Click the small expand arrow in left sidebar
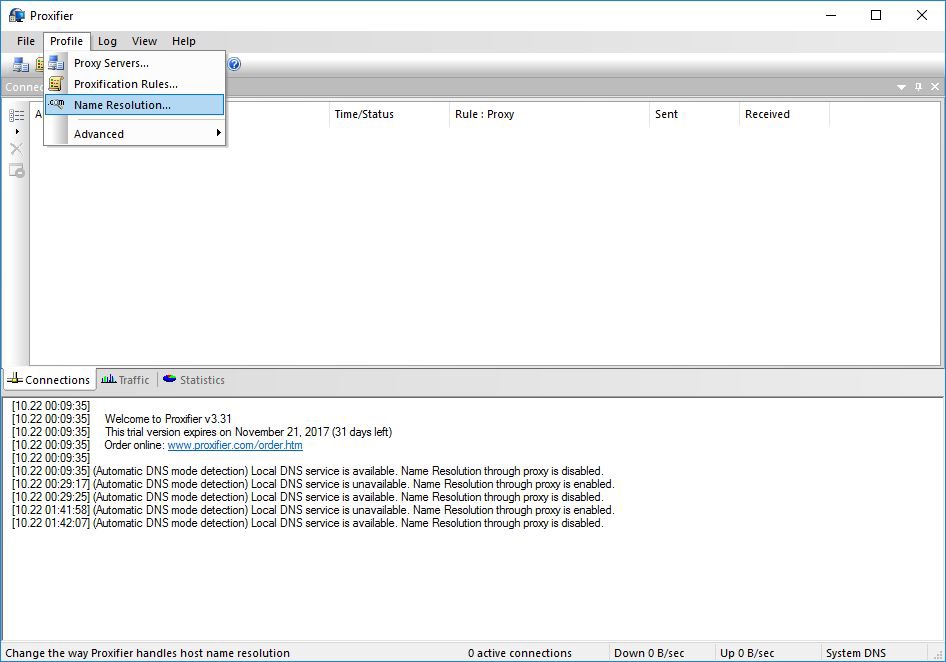 click(x=17, y=131)
